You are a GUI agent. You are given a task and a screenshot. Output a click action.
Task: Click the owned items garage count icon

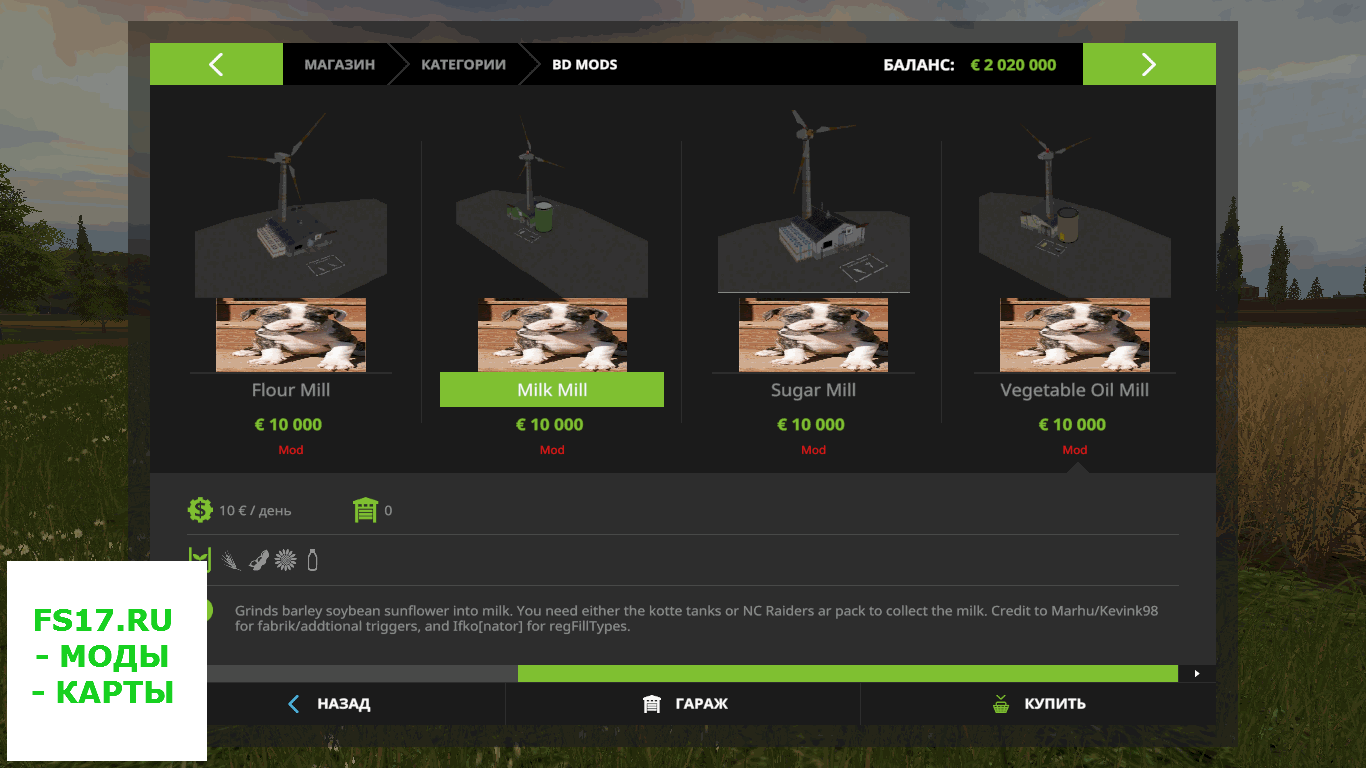365,510
